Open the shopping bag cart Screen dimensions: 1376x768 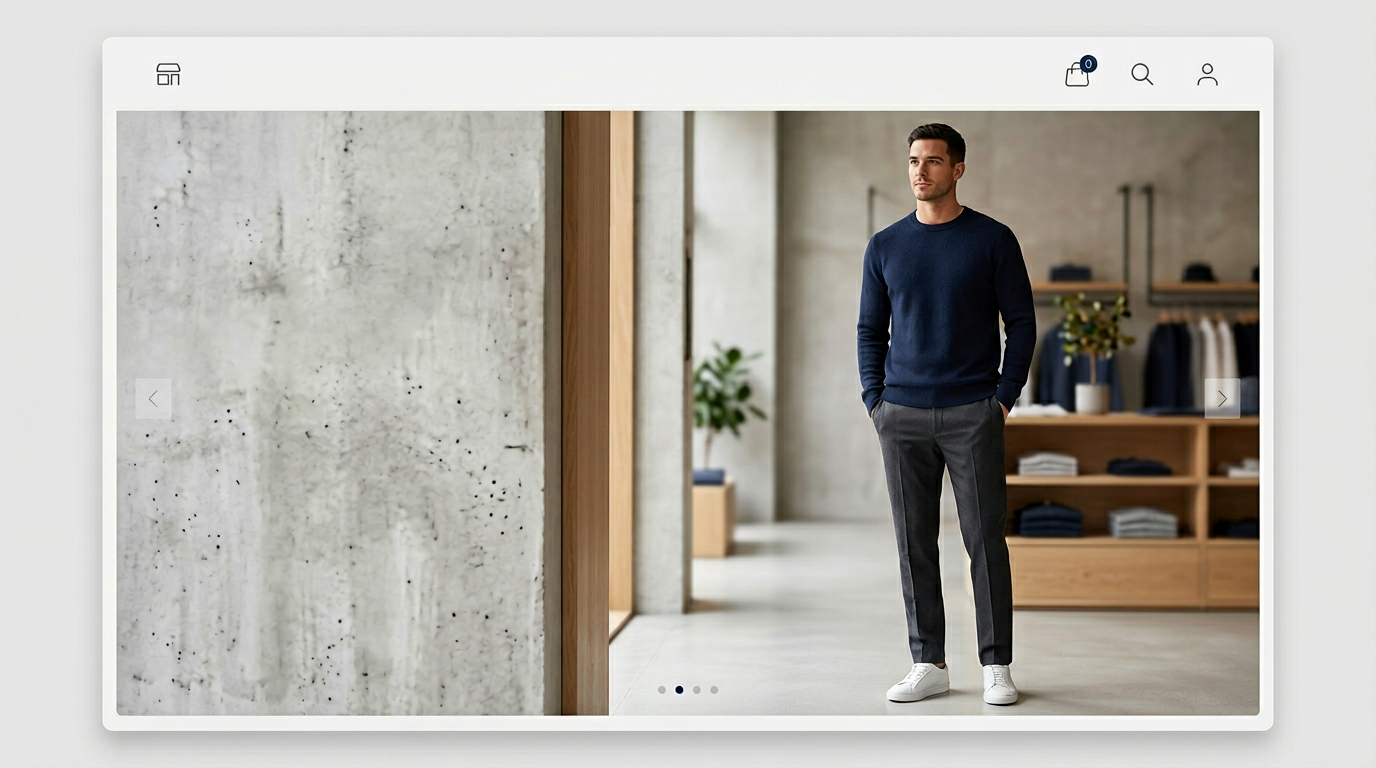tap(1076, 76)
